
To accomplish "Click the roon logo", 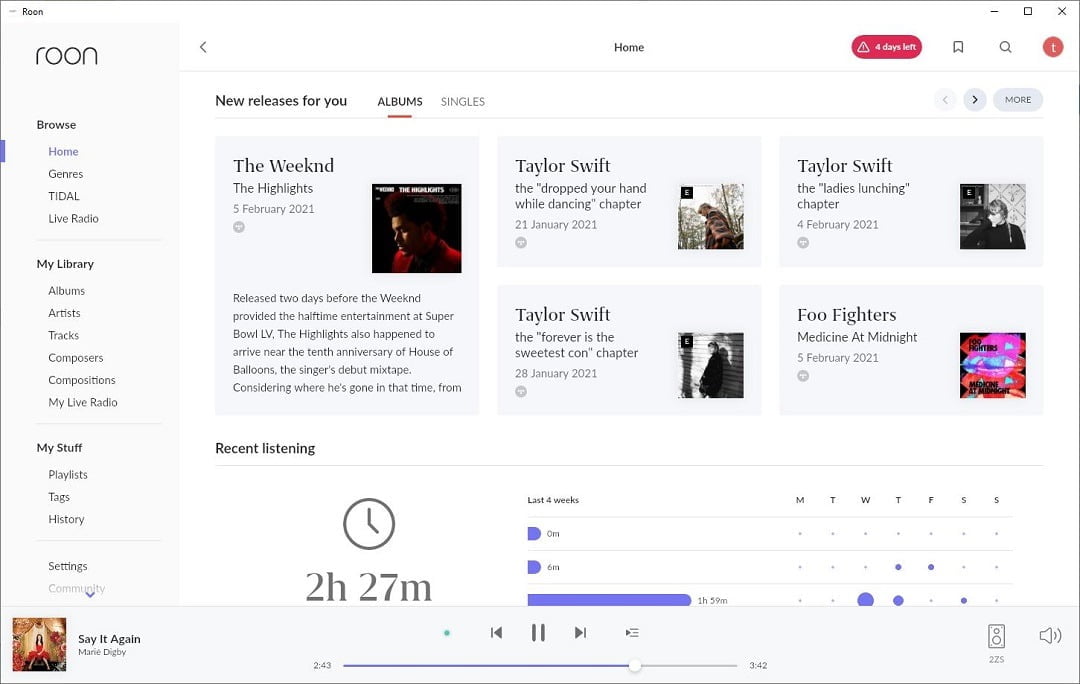I will pyautogui.click(x=66, y=55).
